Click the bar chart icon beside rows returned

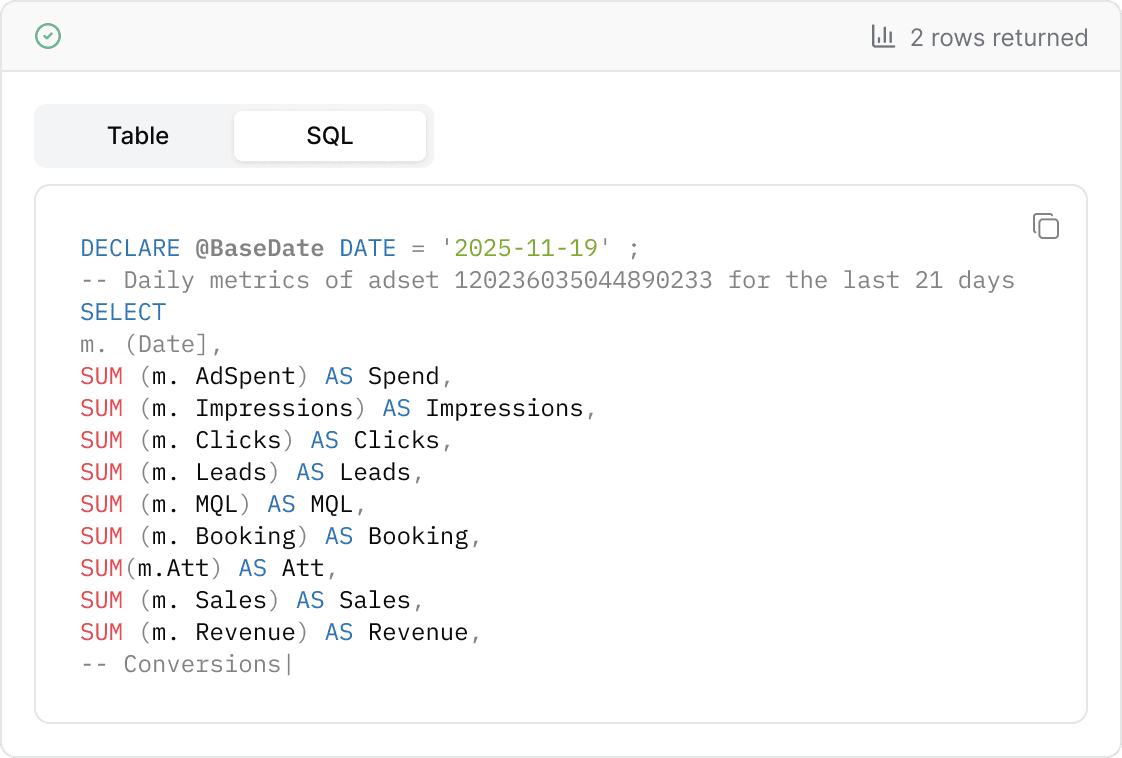883,37
